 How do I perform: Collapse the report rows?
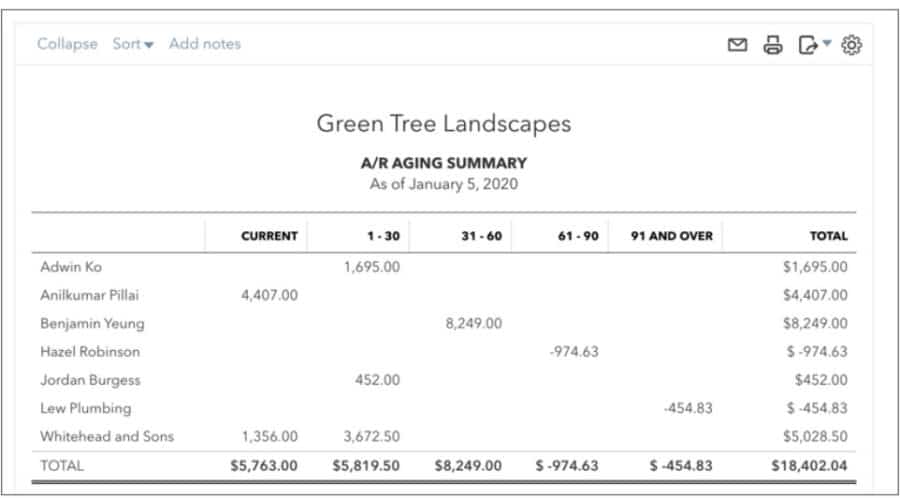(67, 44)
